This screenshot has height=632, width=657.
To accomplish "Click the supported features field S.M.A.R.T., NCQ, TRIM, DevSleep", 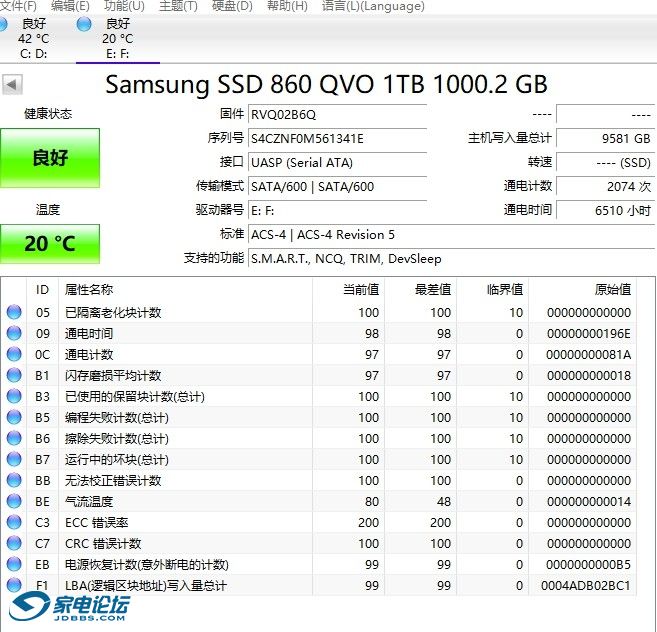I will click(451, 259).
